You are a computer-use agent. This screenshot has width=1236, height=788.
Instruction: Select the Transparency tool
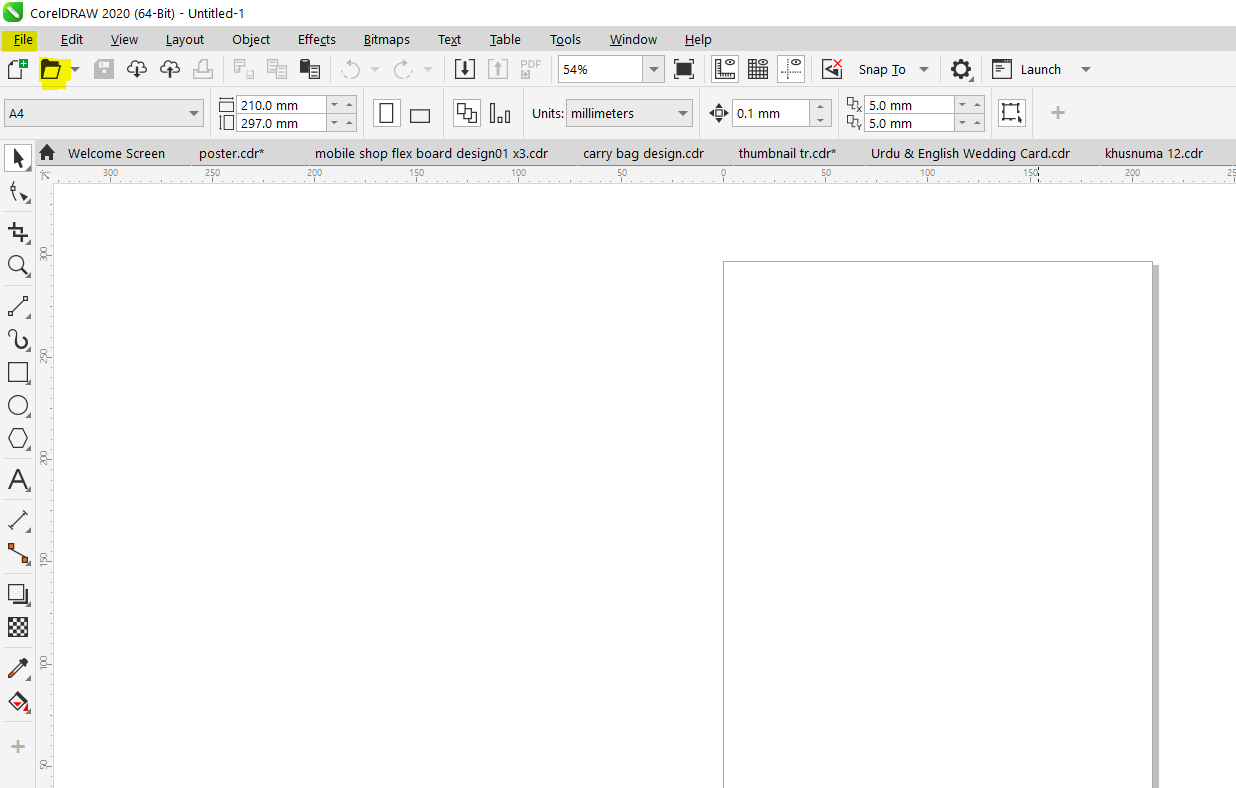[17, 627]
